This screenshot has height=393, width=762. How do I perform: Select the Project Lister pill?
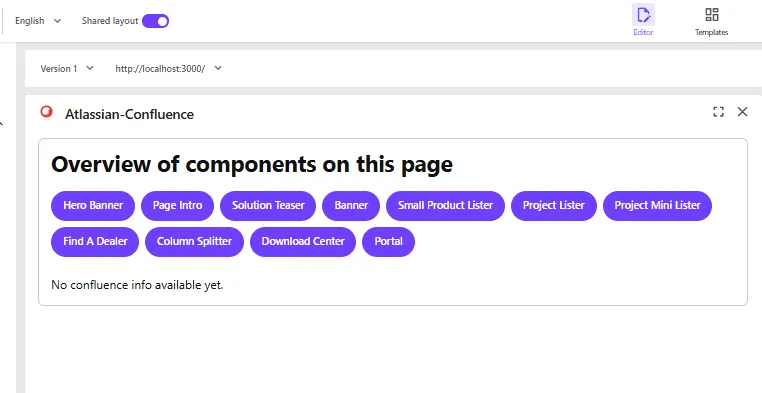[554, 205]
